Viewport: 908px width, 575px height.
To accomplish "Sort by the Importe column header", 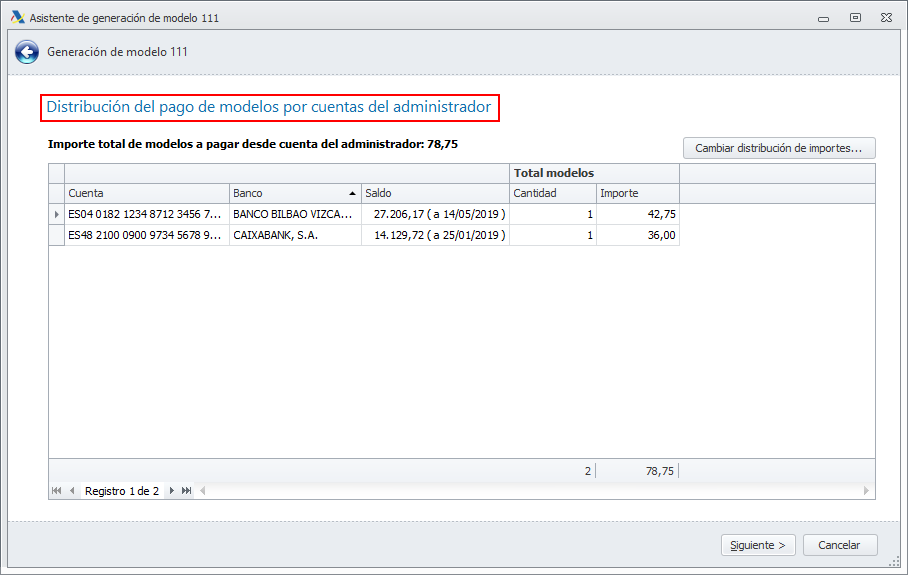I will (638, 193).
